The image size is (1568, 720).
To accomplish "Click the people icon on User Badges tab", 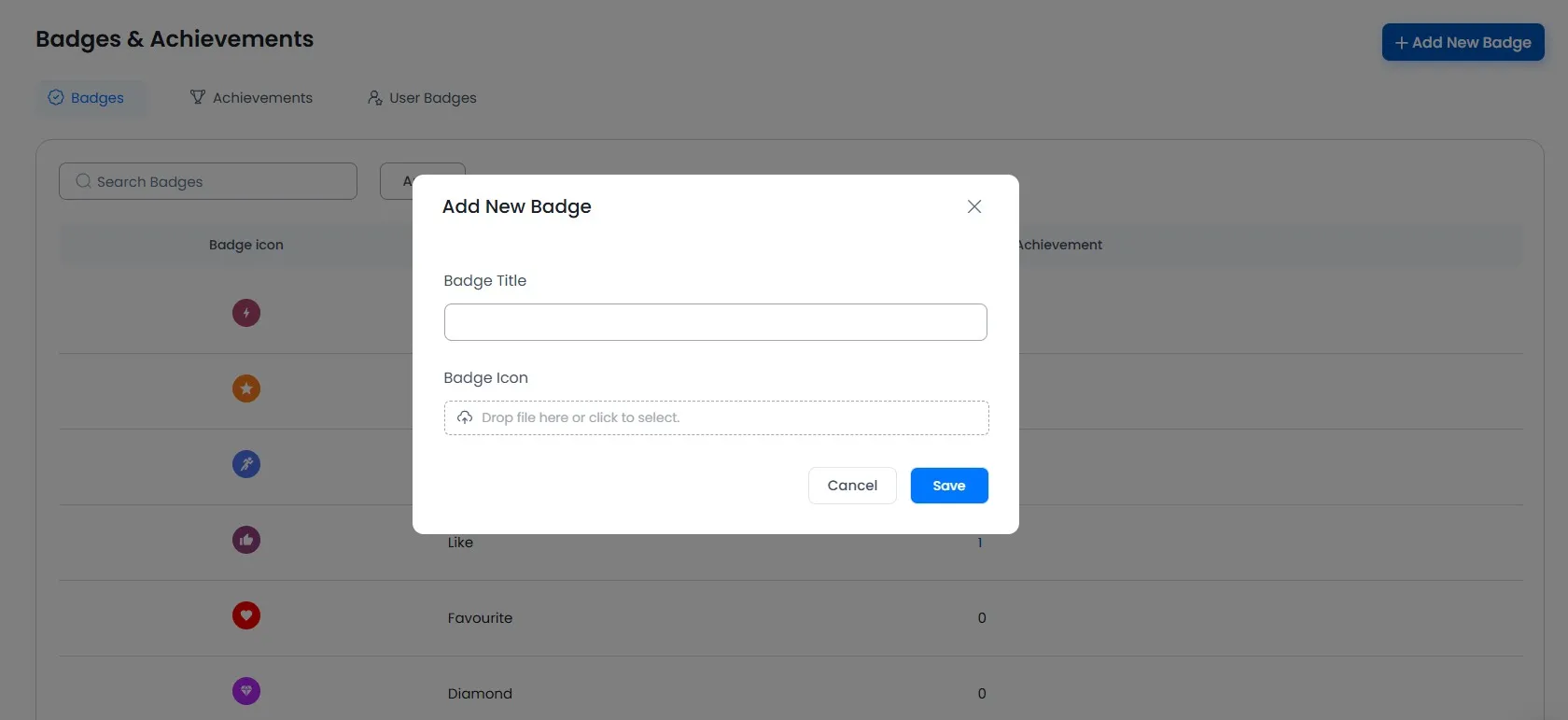I will pyautogui.click(x=374, y=97).
